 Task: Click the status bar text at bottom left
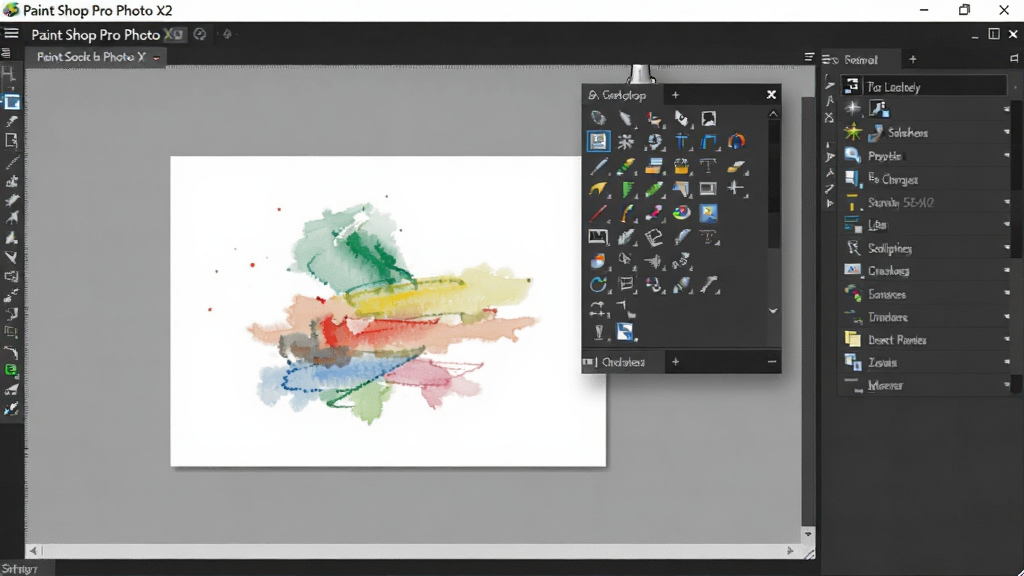19,569
